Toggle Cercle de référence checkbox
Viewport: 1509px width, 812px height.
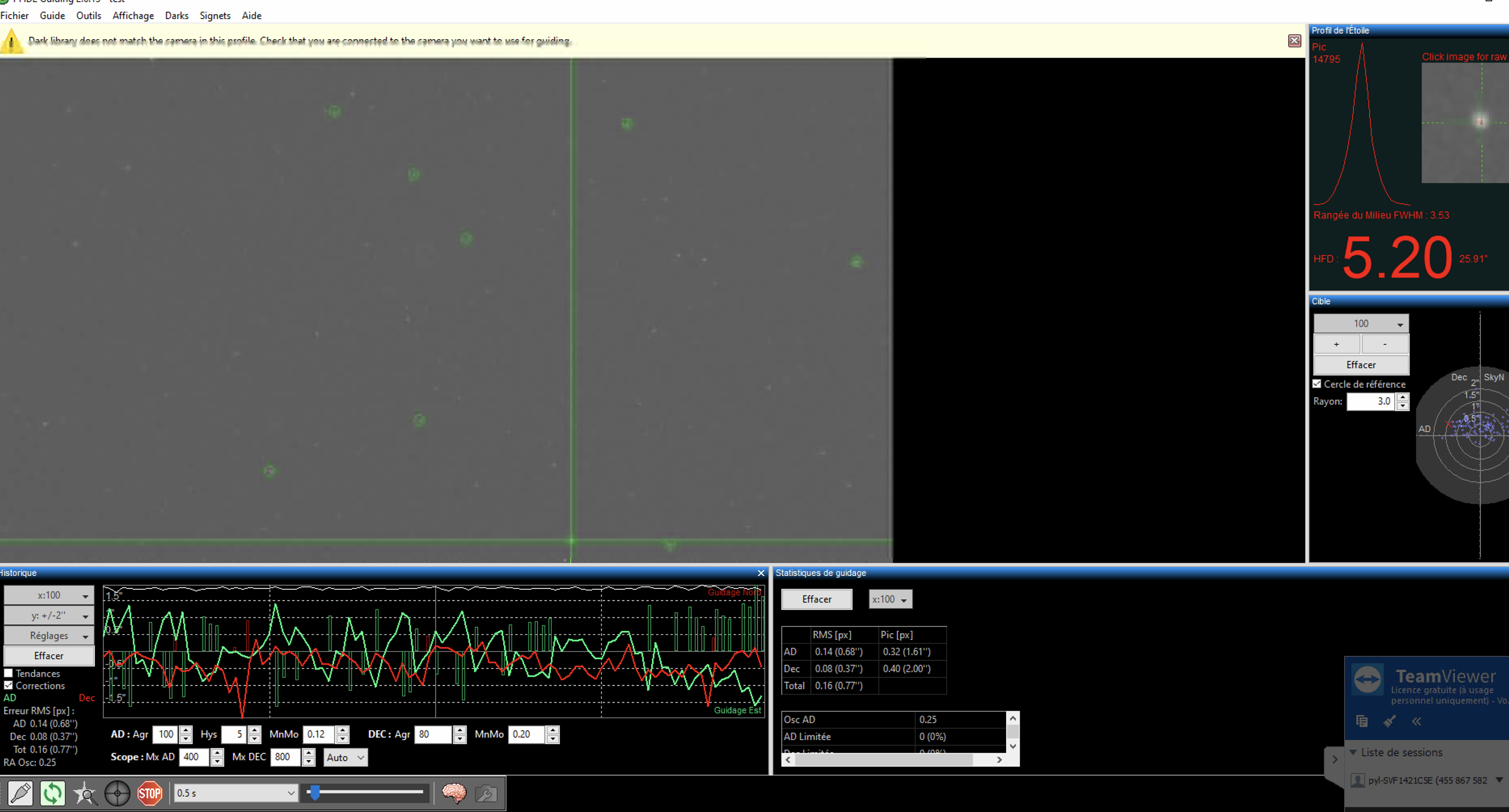[1317, 384]
